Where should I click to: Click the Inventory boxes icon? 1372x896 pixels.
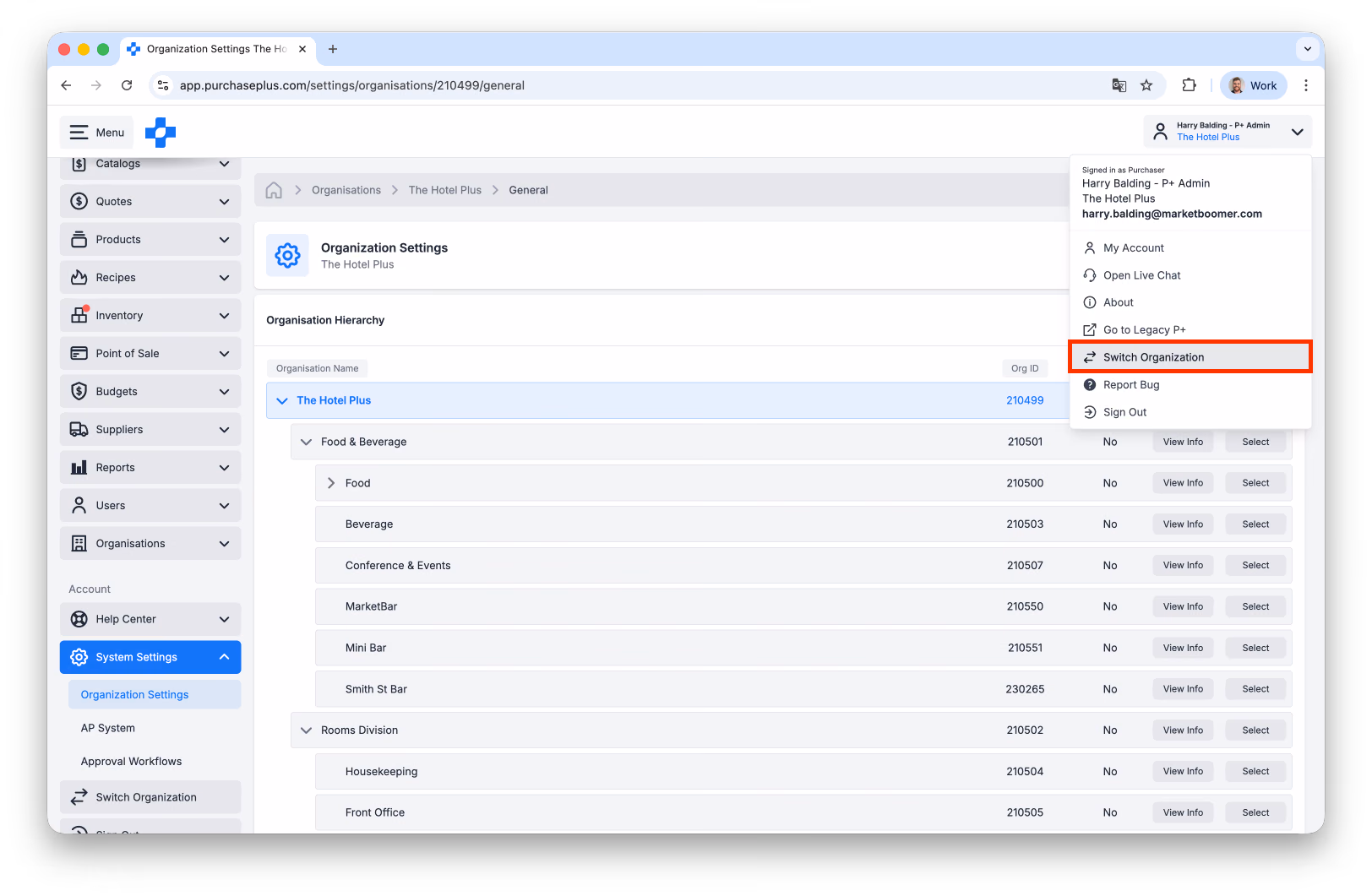tap(79, 316)
